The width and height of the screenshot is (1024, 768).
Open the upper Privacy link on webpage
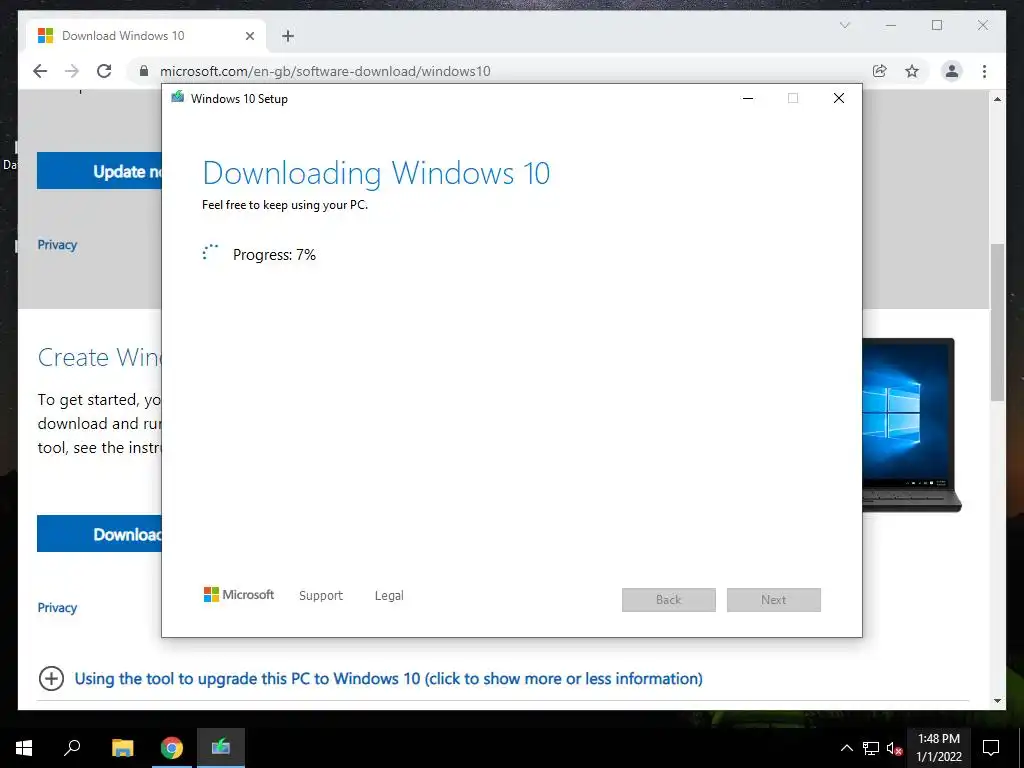click(x=57, y=245)
